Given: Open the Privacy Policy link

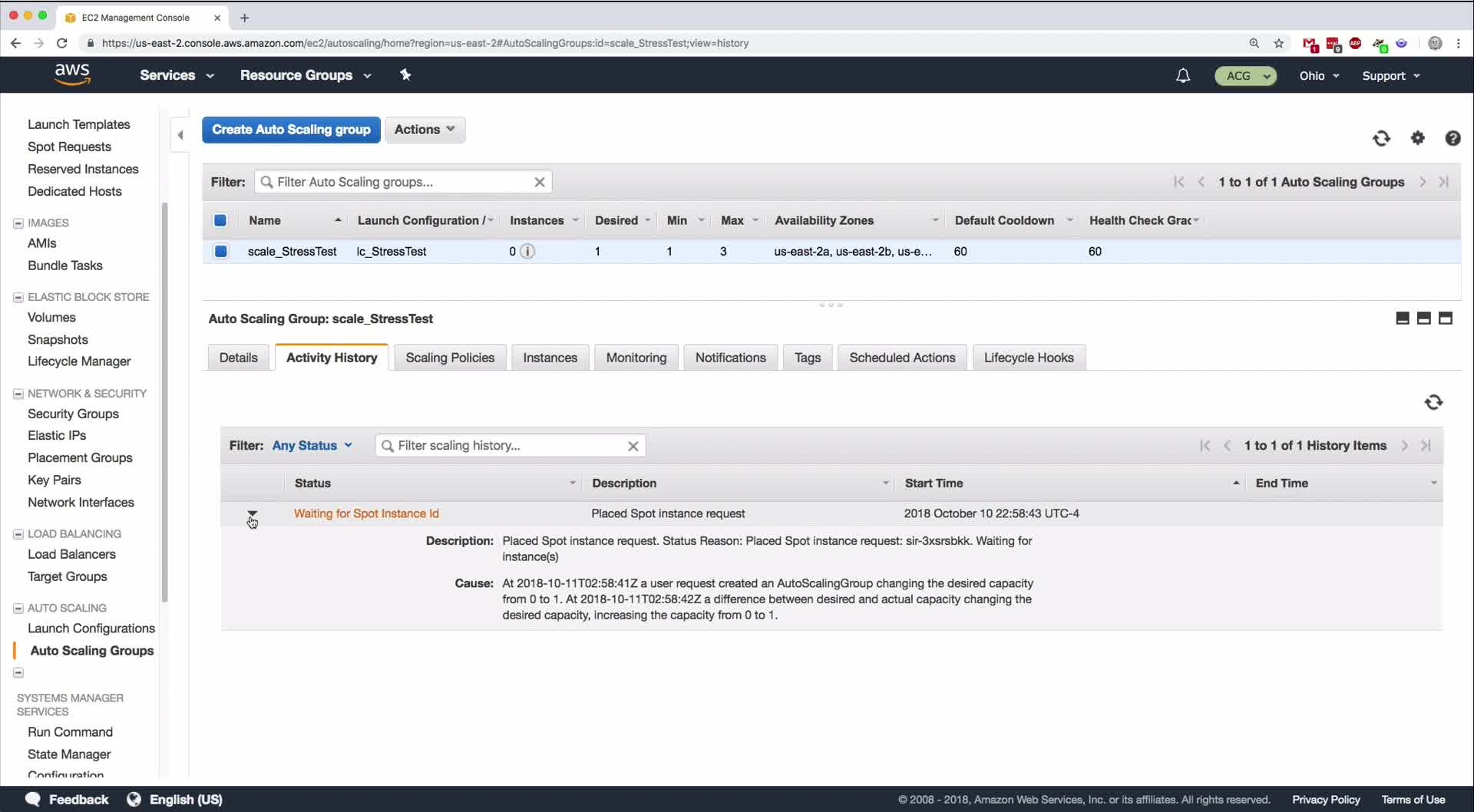Looking at the screenshot, I should coord(1326,800).
